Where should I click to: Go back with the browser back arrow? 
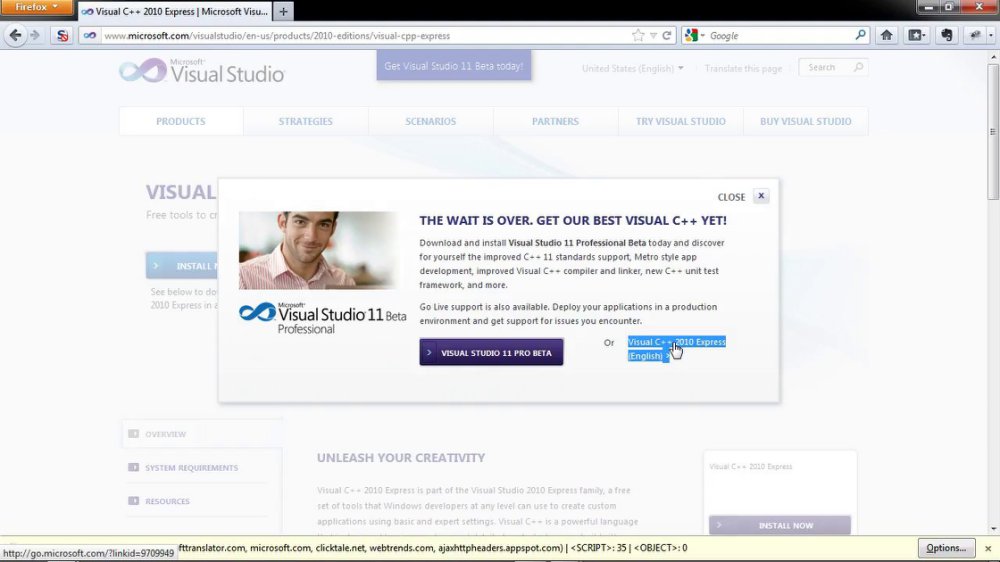(x=15, y=36)
